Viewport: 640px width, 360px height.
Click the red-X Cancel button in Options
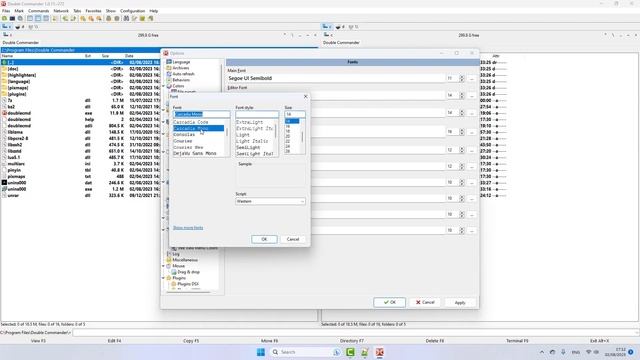coord(425,302)
